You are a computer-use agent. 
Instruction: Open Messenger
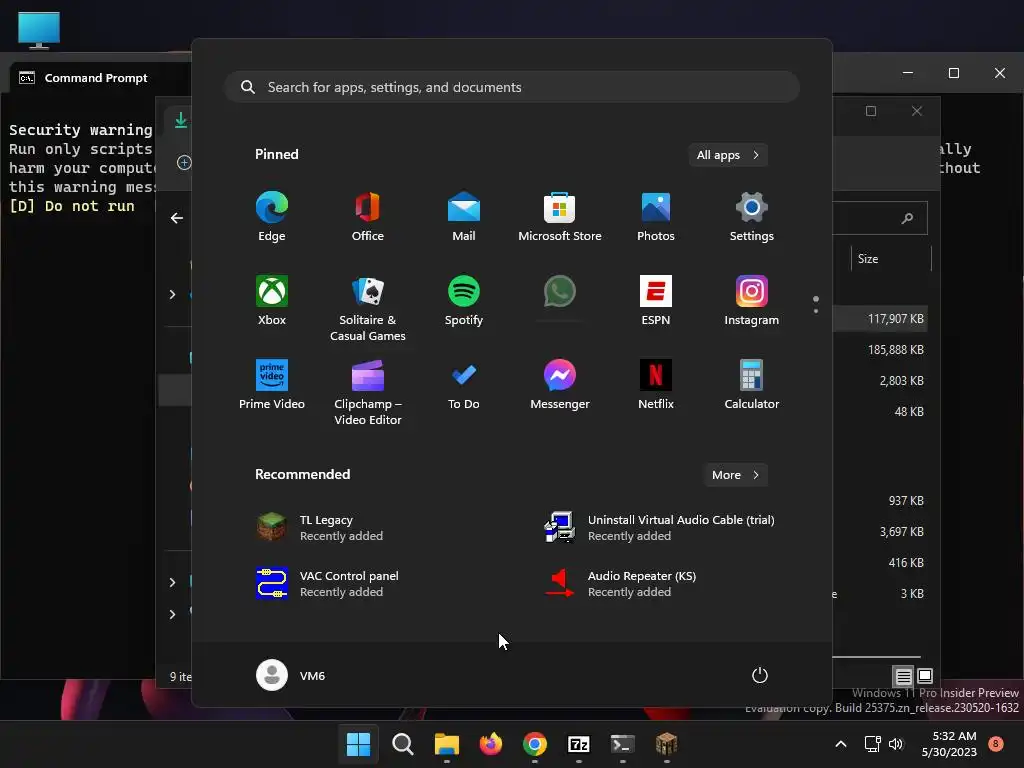[x=560, y=385]
